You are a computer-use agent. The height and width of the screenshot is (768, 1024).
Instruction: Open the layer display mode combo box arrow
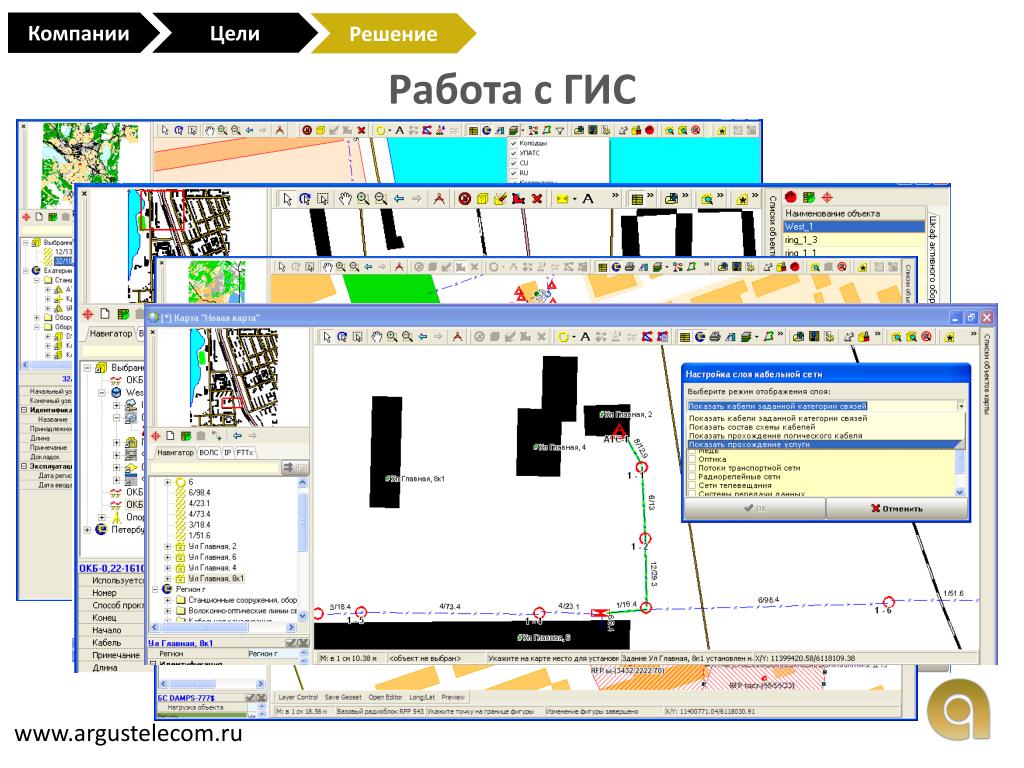962,406
